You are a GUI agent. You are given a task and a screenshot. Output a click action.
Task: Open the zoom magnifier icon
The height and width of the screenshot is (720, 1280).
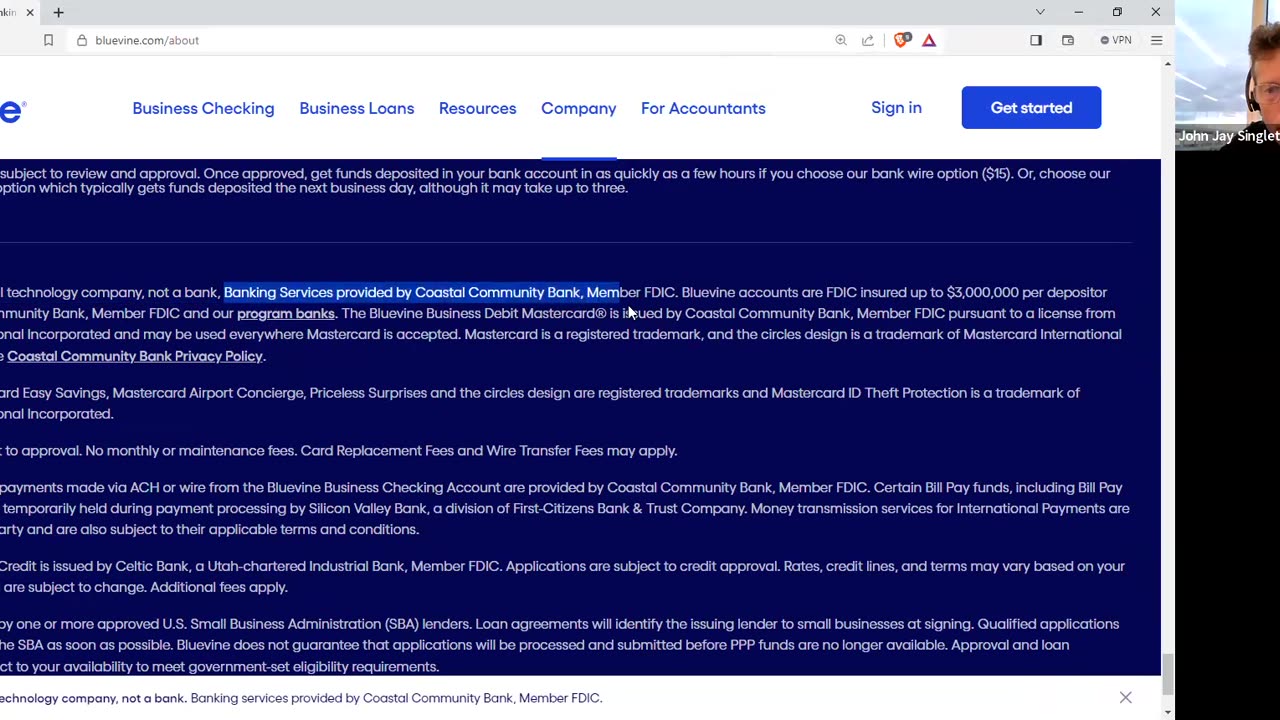(x=841, y=40)
